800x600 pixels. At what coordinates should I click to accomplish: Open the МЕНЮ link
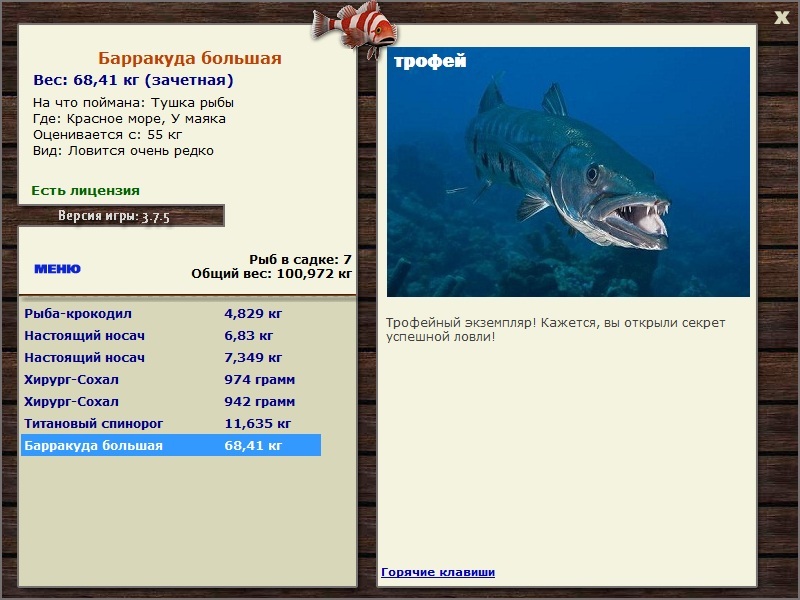click(57, 269)
